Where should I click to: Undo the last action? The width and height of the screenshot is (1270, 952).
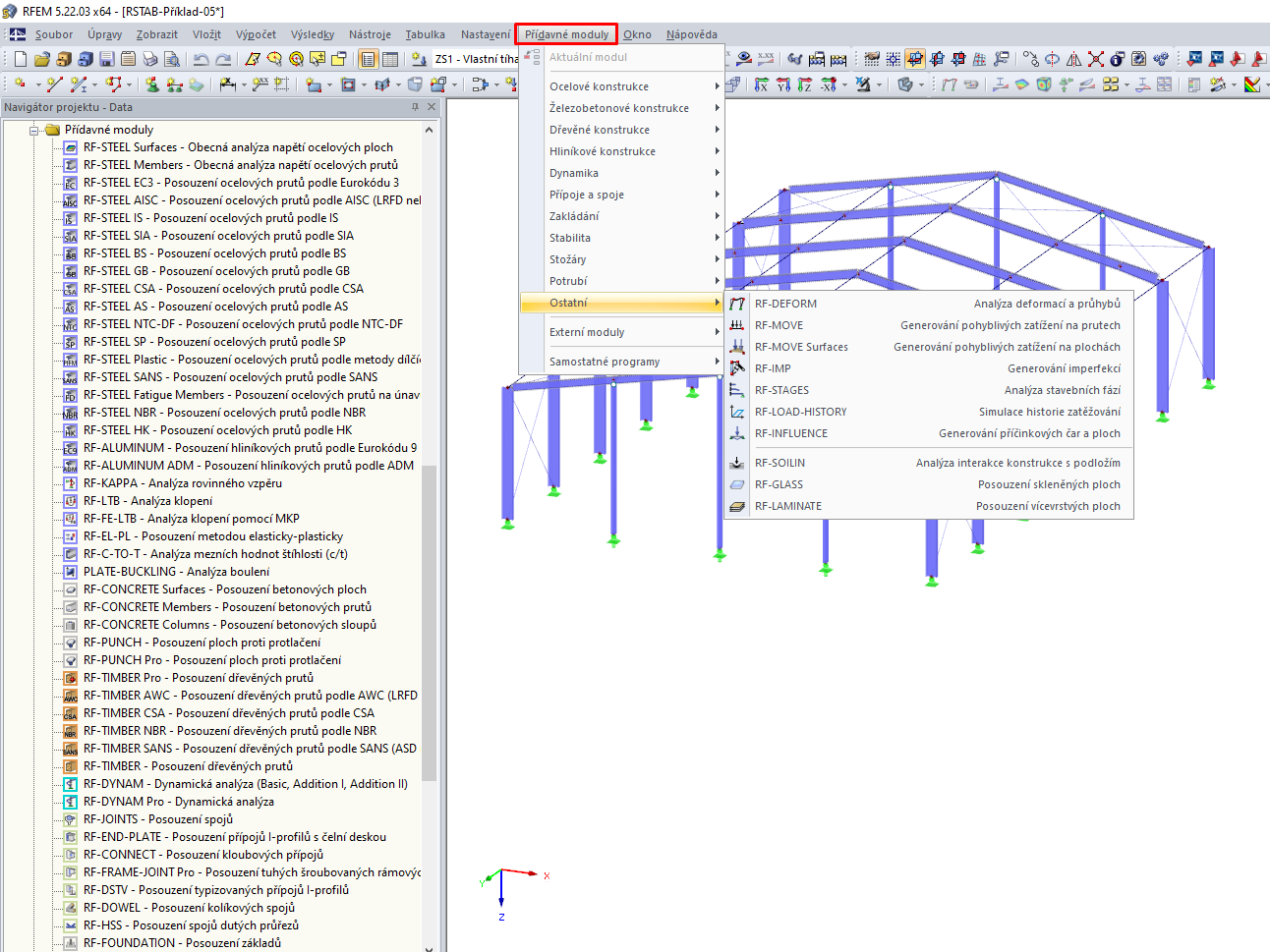click(x=202, y=59)
